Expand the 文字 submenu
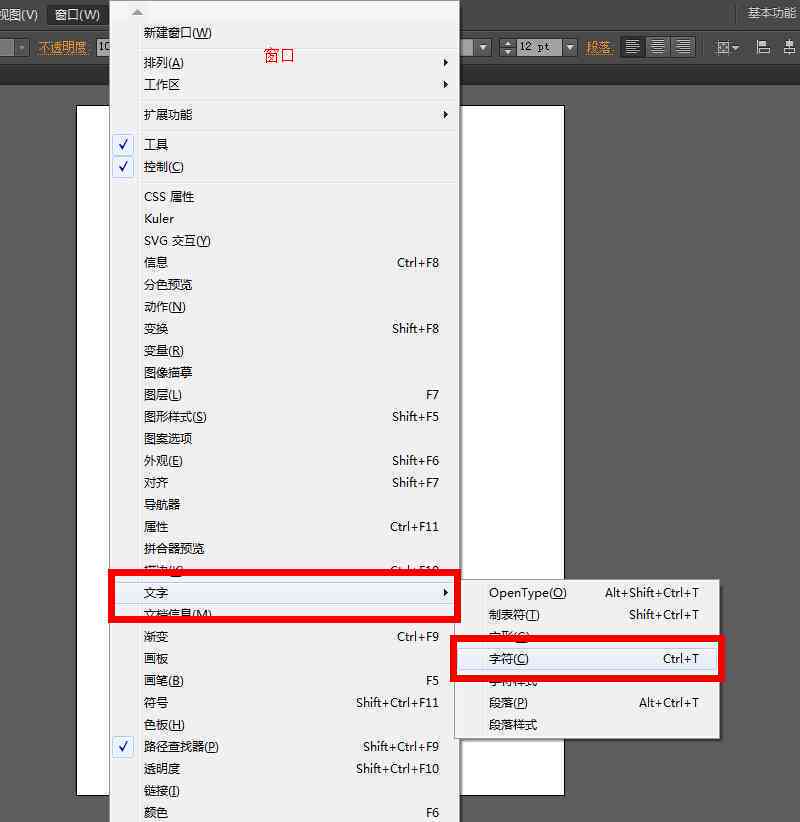The image size is (800, 822). [x=284, y=592]
